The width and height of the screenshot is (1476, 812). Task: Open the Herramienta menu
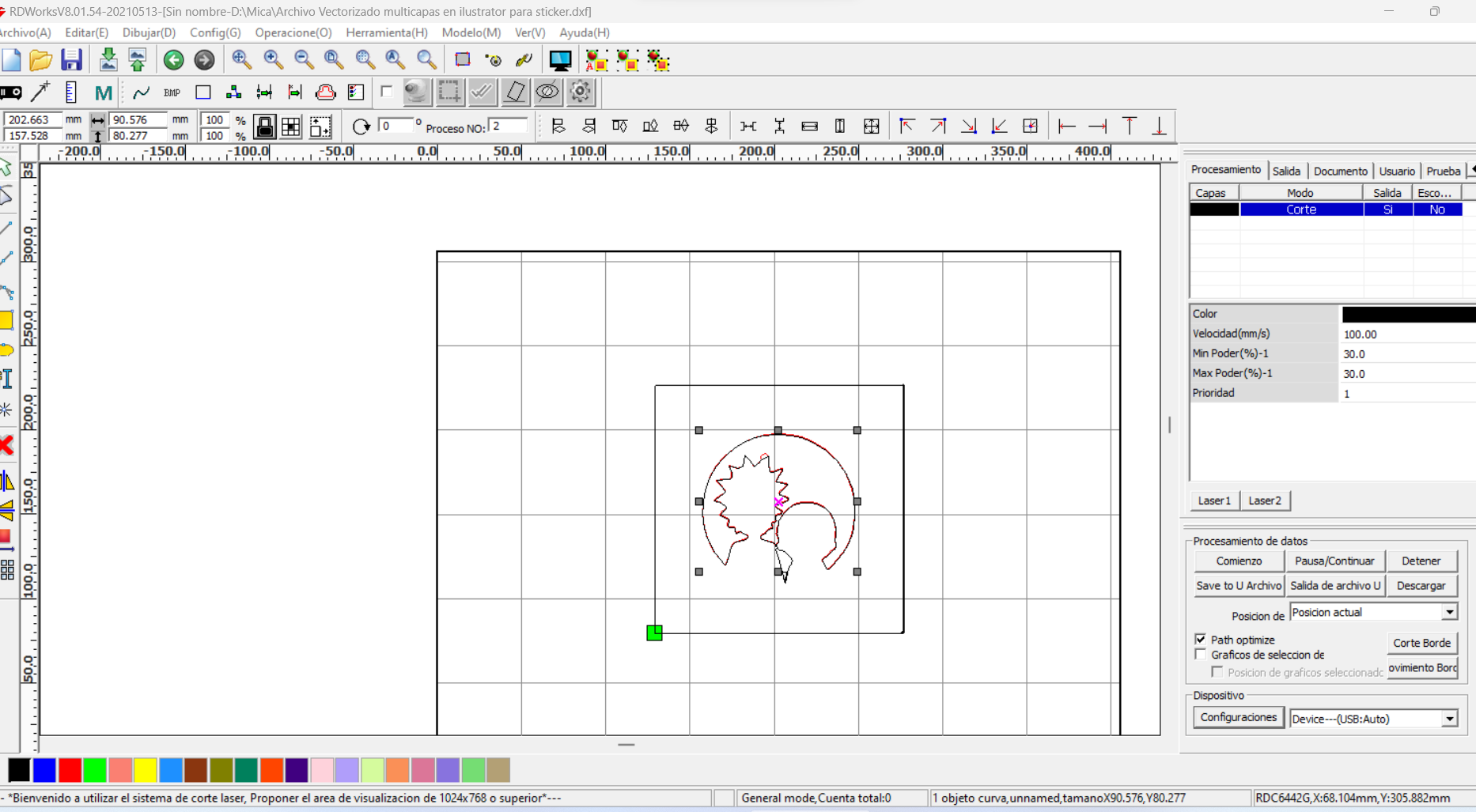coord(386,32)
